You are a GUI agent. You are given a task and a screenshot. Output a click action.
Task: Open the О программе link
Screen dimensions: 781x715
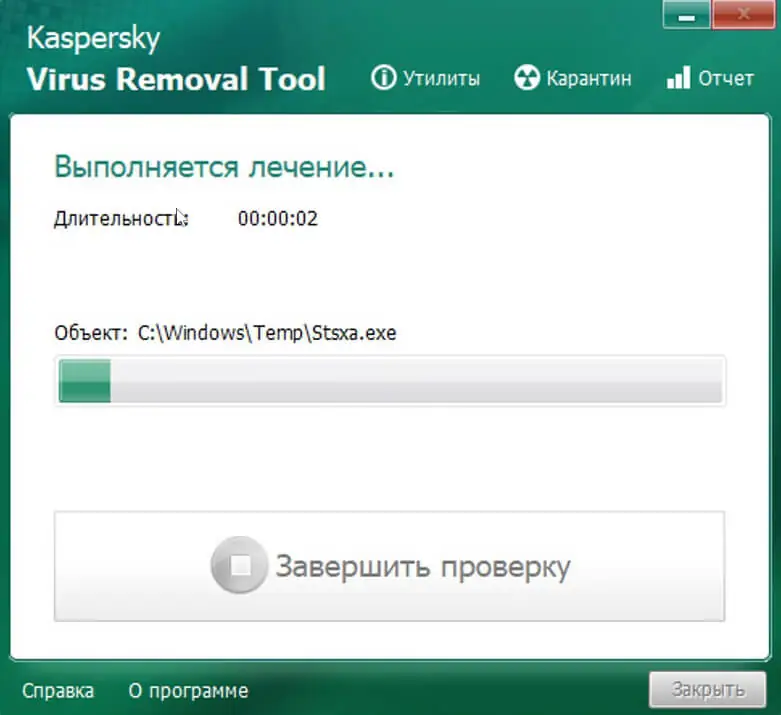coord(188,691)
